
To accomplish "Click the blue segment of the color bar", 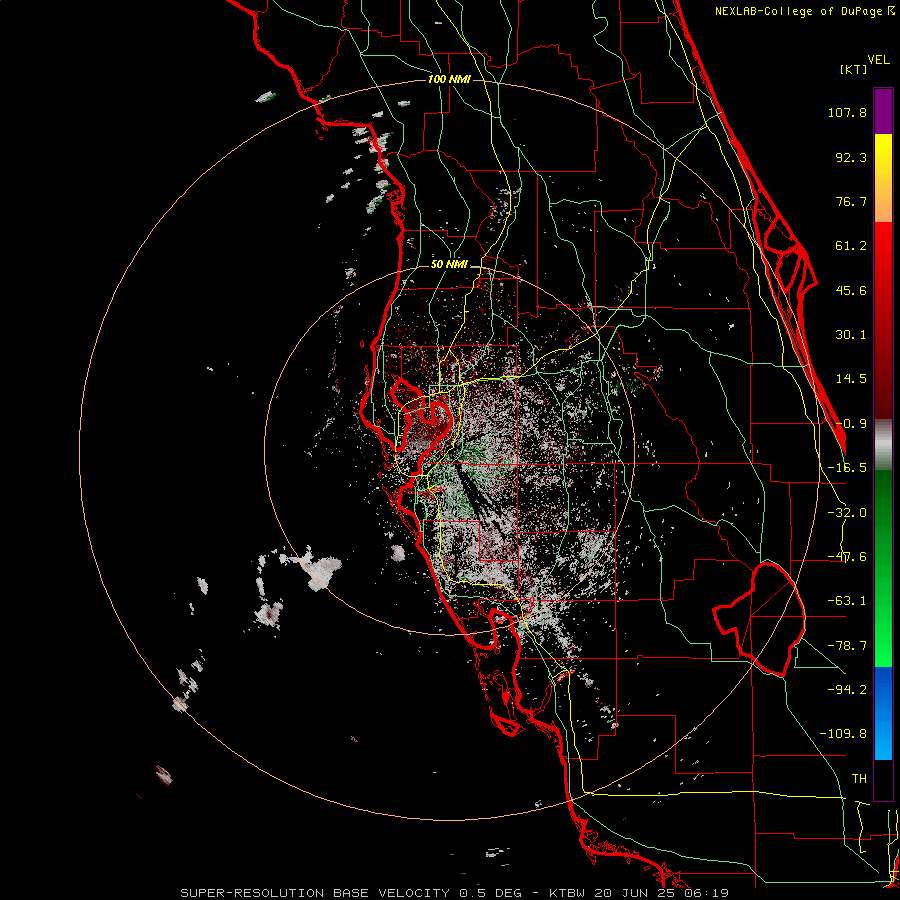I will [883, 713].
